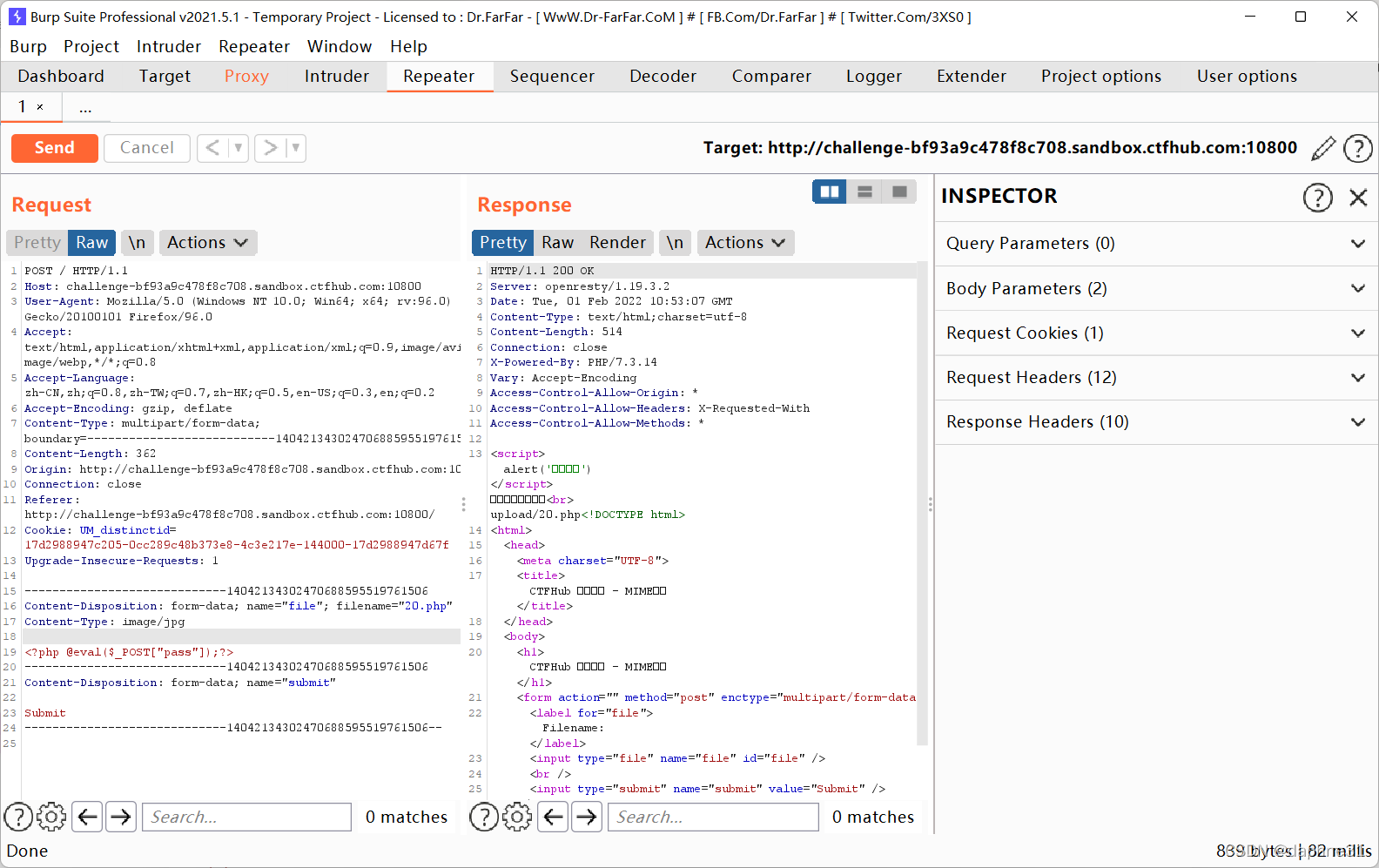Open request search help icon
The width and height of the screenshot is (1379, 868).
19,817
